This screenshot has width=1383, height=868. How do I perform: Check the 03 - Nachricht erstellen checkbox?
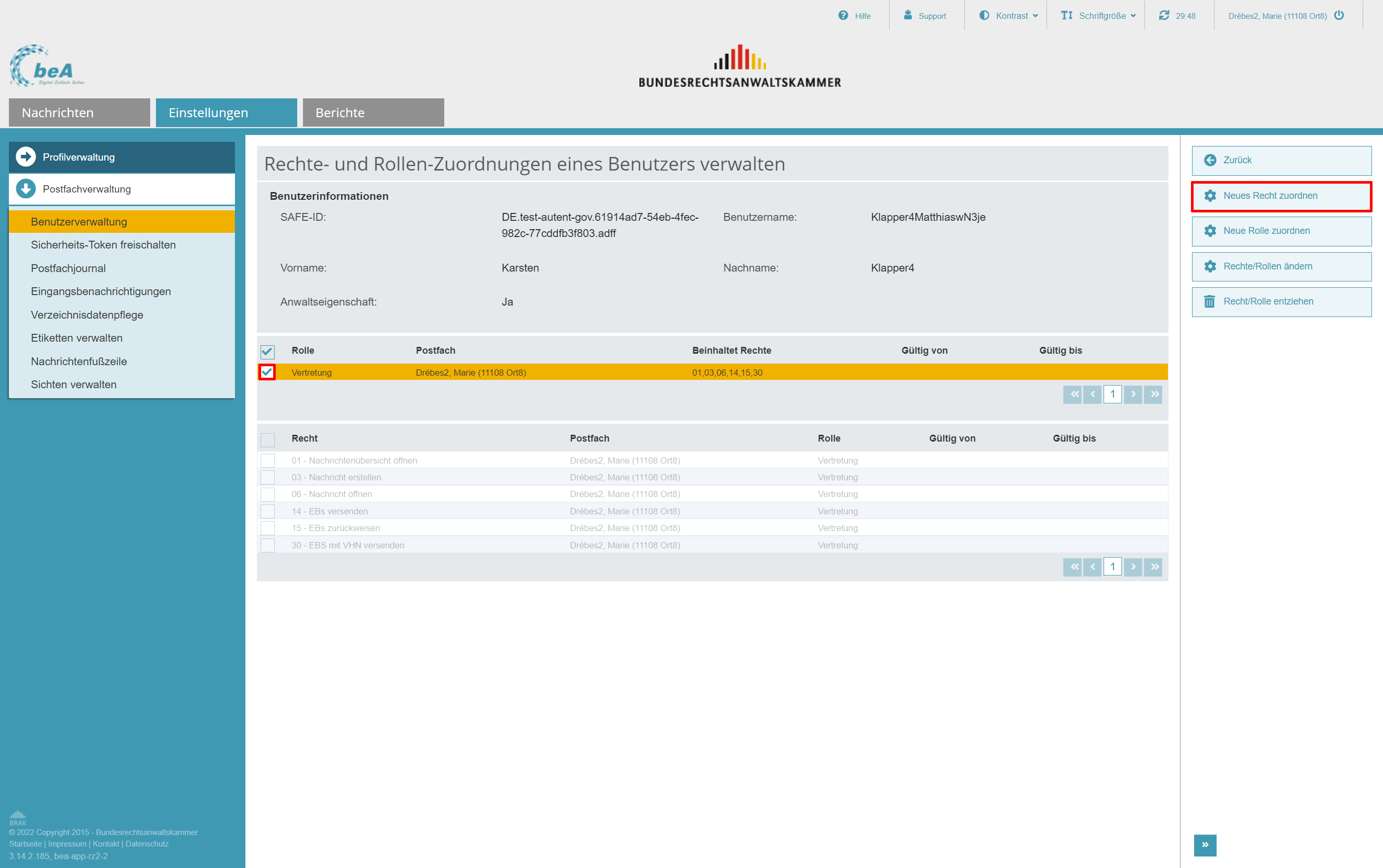(267, 477)
